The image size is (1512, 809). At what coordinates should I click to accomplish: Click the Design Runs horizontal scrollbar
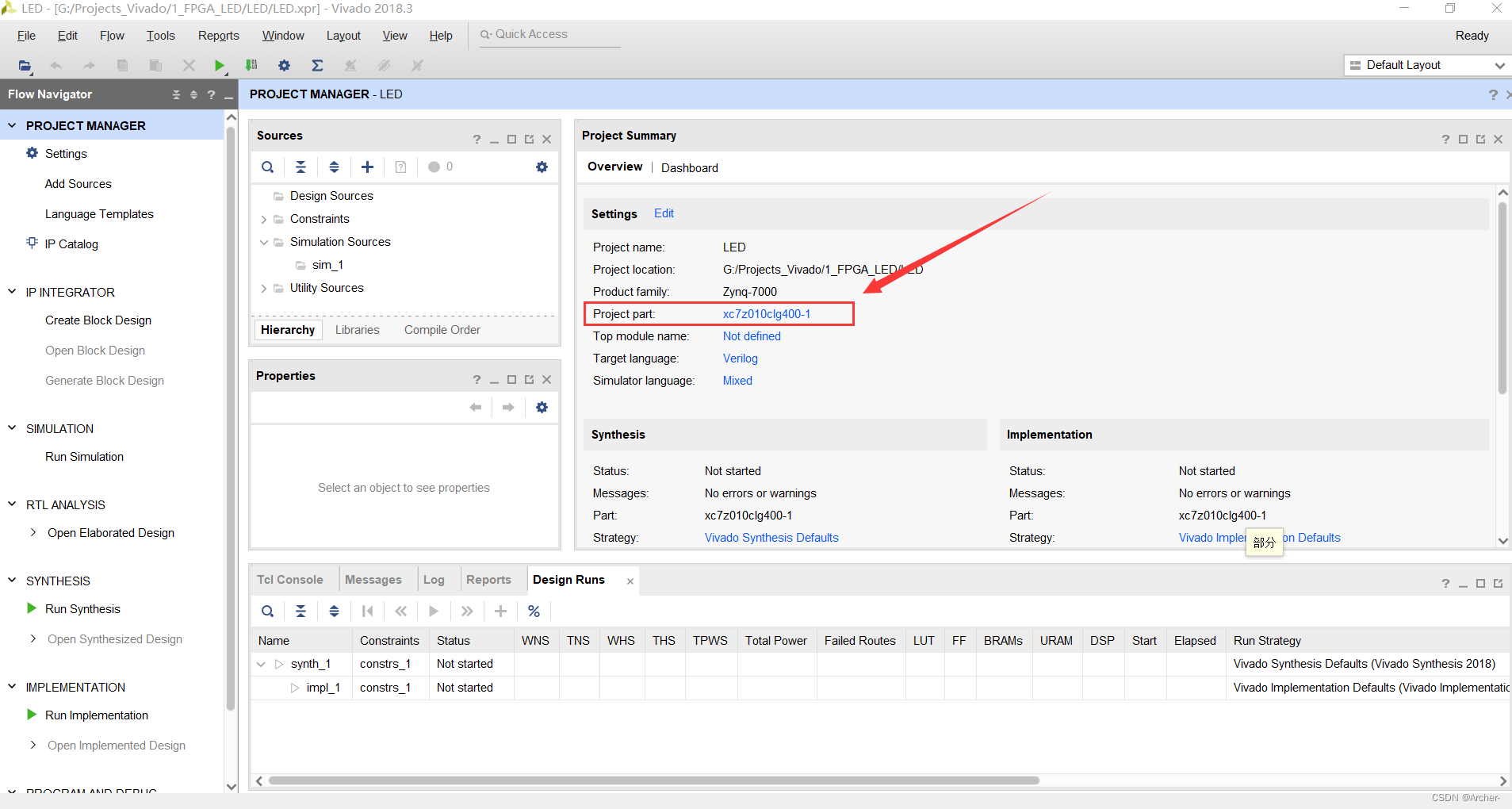pos(654,780)
